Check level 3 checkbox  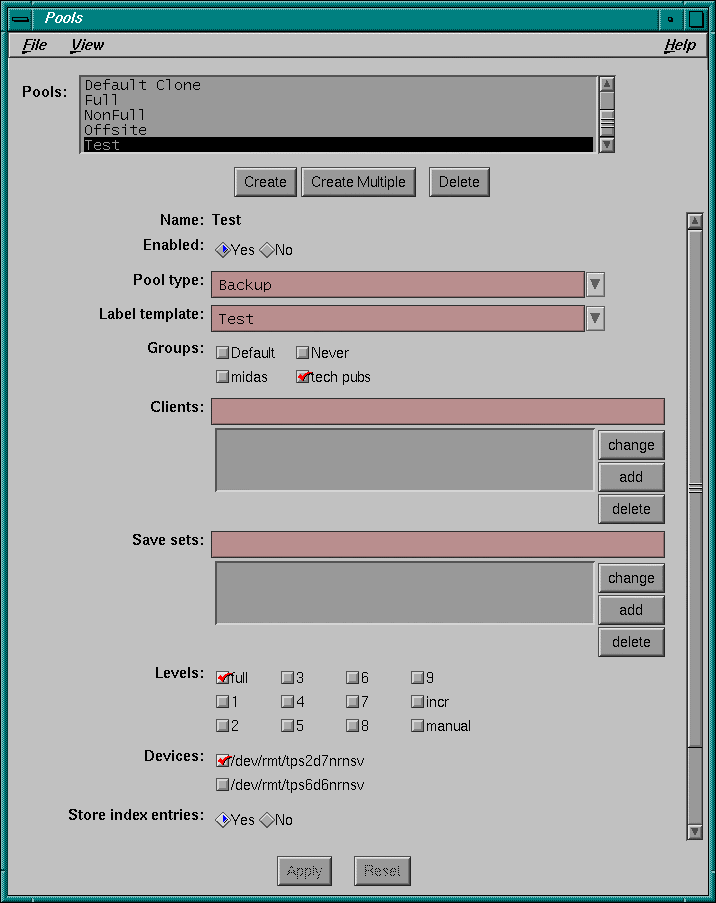287,677
